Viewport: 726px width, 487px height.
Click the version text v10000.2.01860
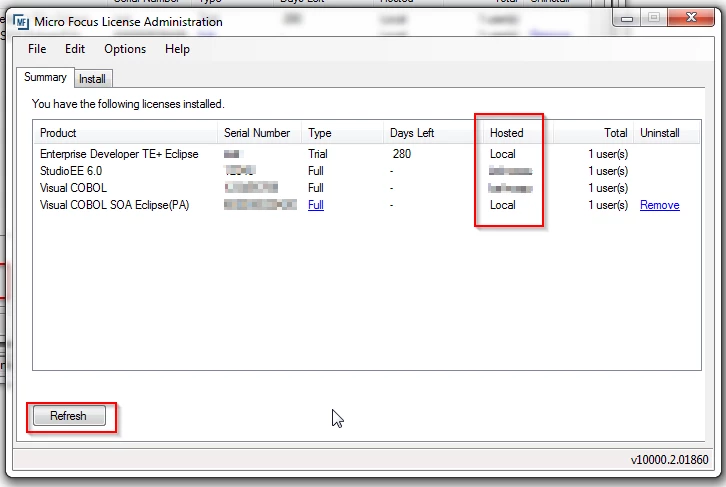(x=670, y=460)
